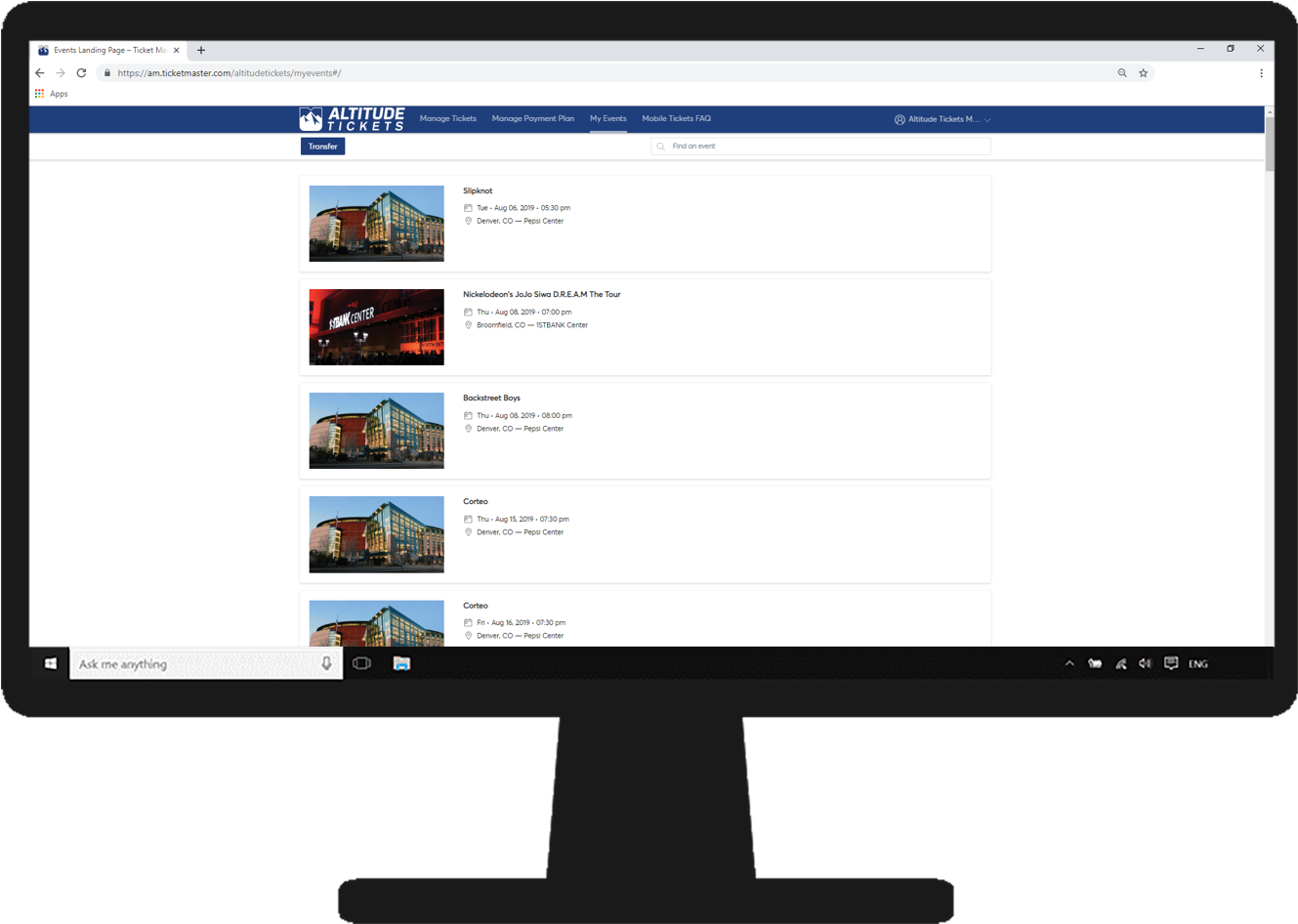The height and width of the screenshot is (924, 1298).
Task: Click the address bar padlock icon
Action: coord(107,73)
